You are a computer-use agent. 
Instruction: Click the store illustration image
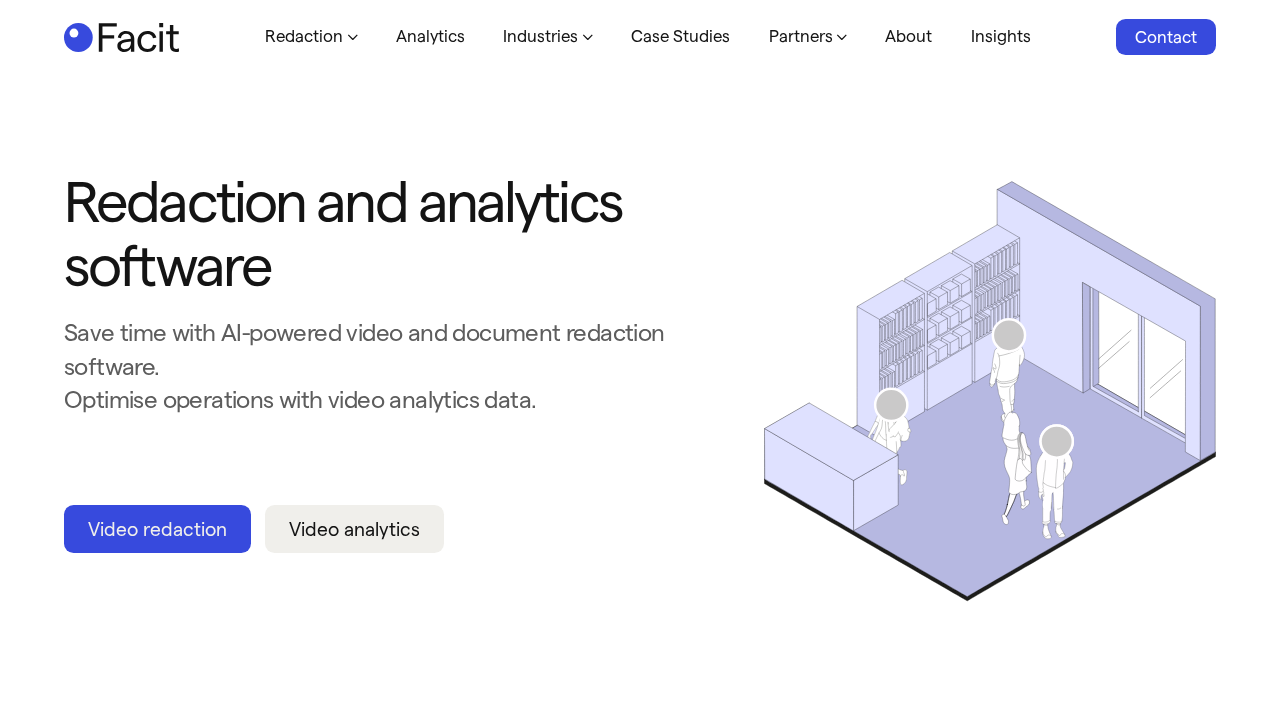pyautogui.click(x=990, y=390)
